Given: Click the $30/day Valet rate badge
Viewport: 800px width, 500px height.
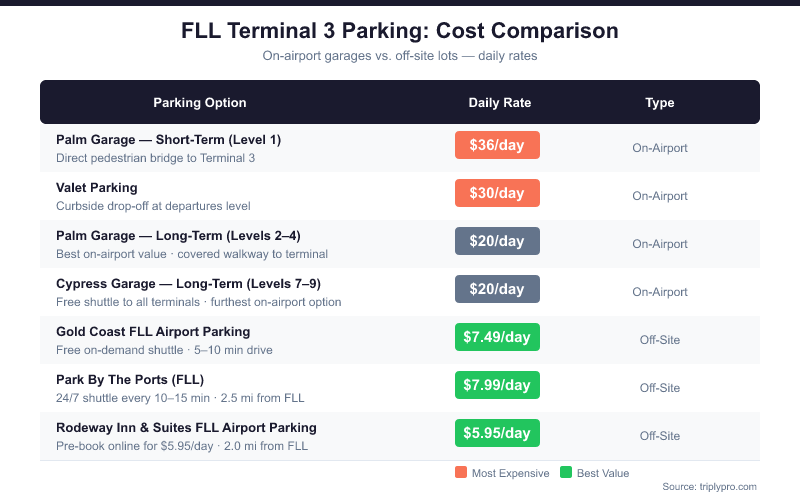Looking at the screenshot, I should [497, 193].
